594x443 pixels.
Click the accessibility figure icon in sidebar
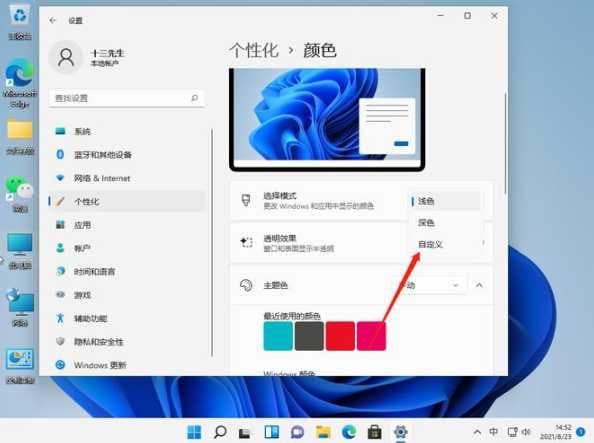60,318
